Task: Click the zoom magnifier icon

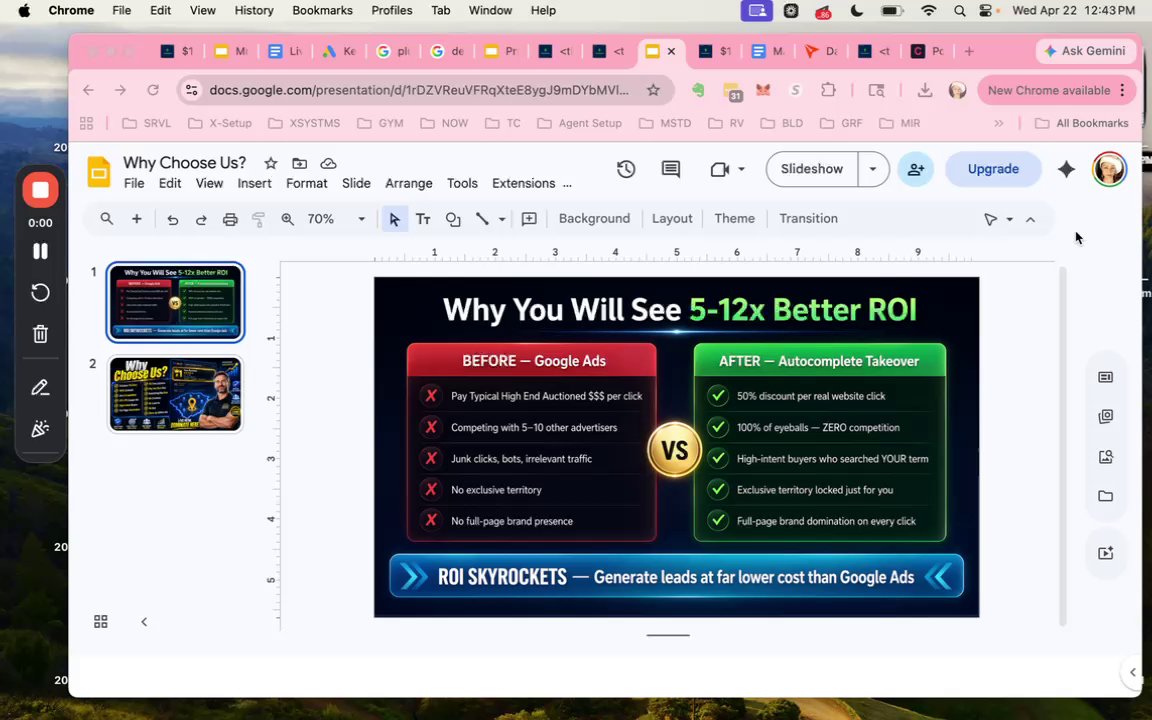Action: 287,219
